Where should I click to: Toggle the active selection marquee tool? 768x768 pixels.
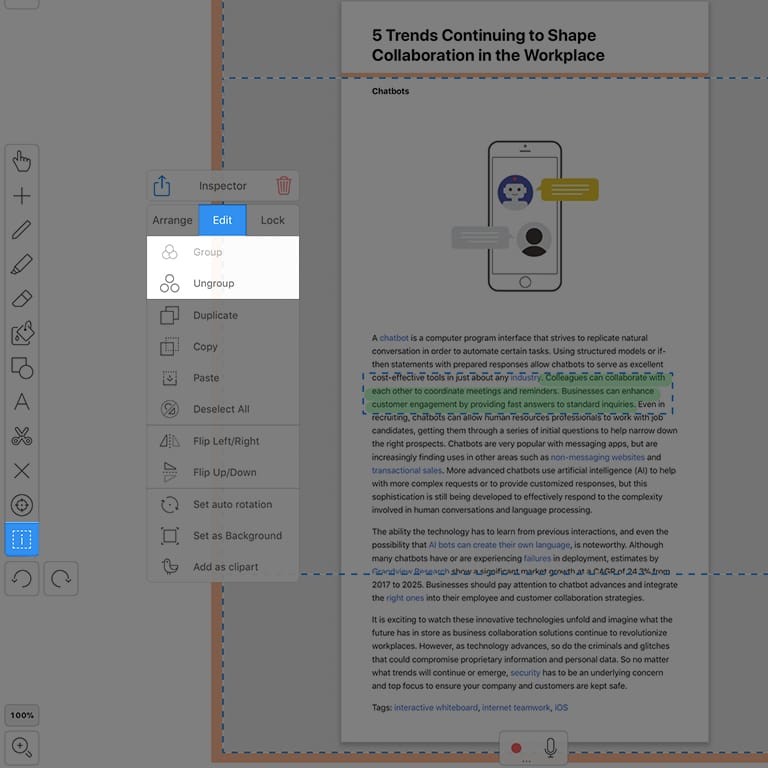point(22,539)
